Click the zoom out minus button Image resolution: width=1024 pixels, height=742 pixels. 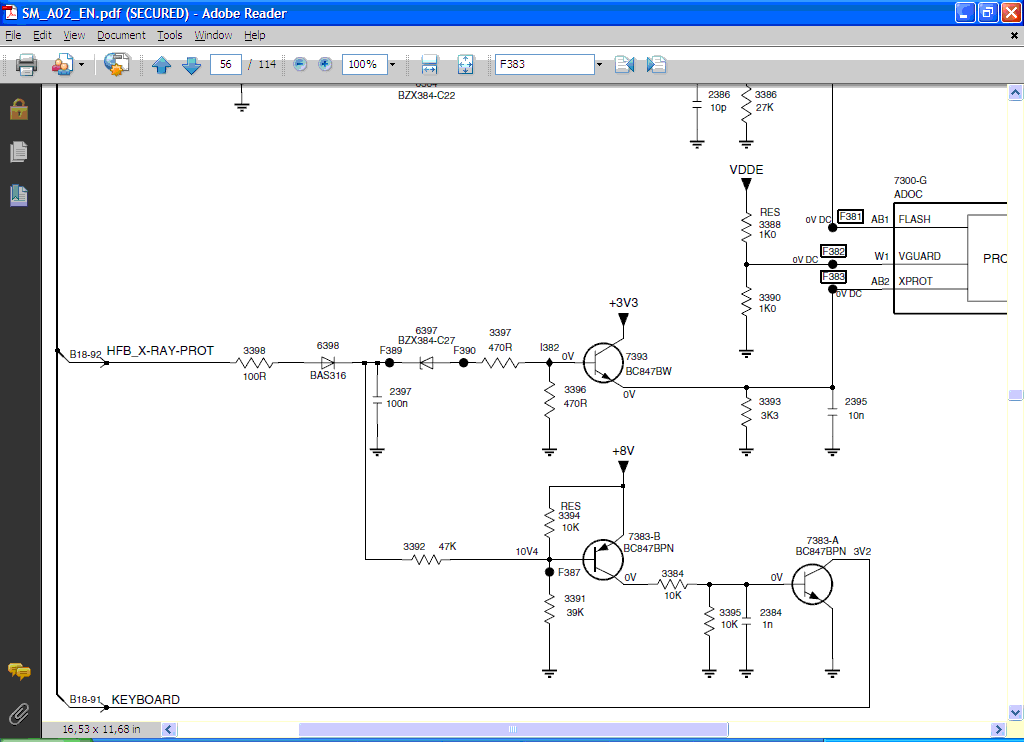tap(300, 64)
